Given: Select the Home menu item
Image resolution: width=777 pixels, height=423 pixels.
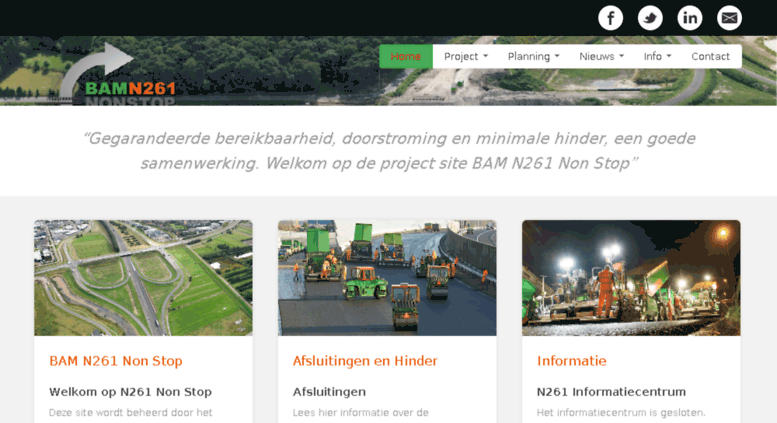Looking at the screenshot, I should [x=406, y=56].
